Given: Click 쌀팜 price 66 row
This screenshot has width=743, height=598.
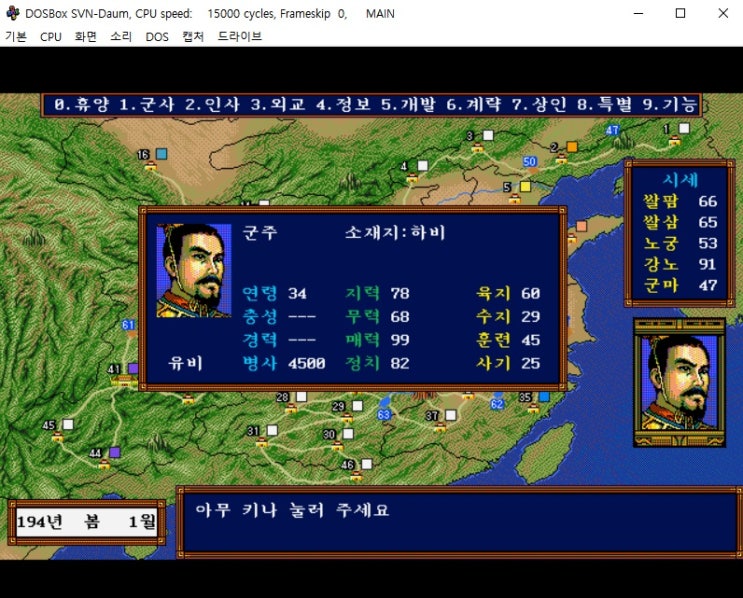Looking at the screenshot, I should [680, 201].
